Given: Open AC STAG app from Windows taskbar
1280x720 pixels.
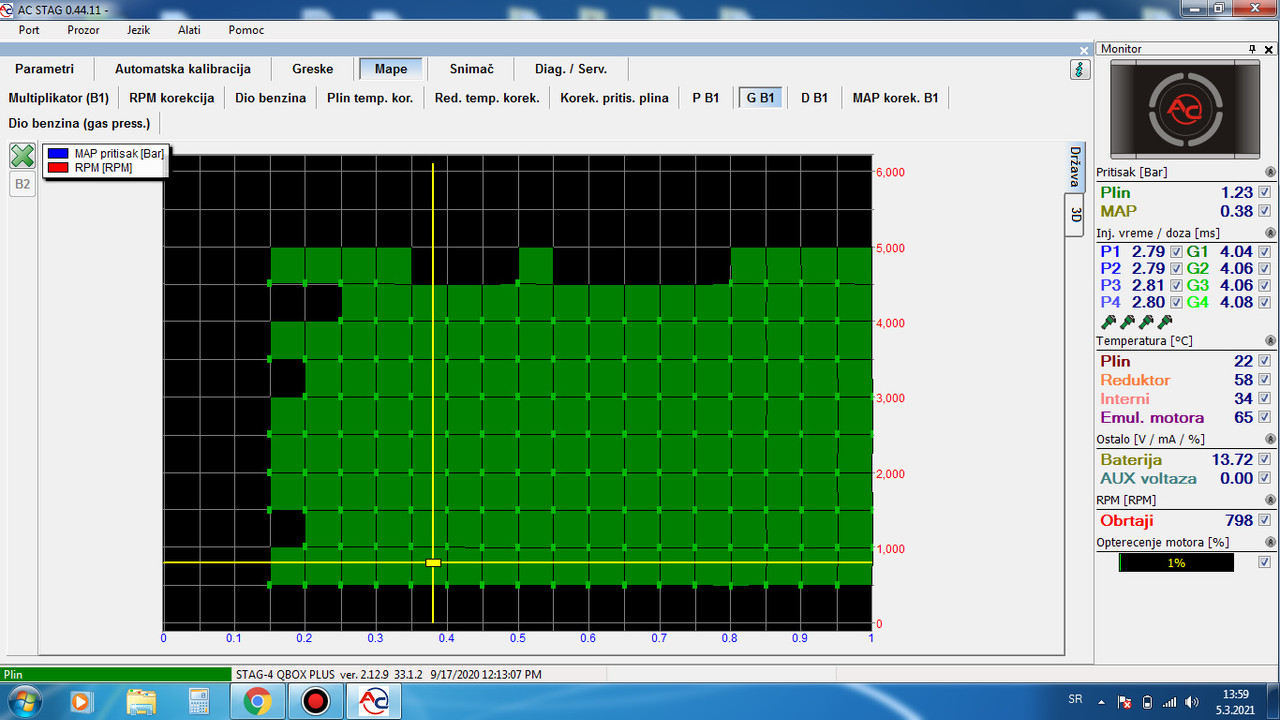Looking at the screenshot, I should point(374,700).
